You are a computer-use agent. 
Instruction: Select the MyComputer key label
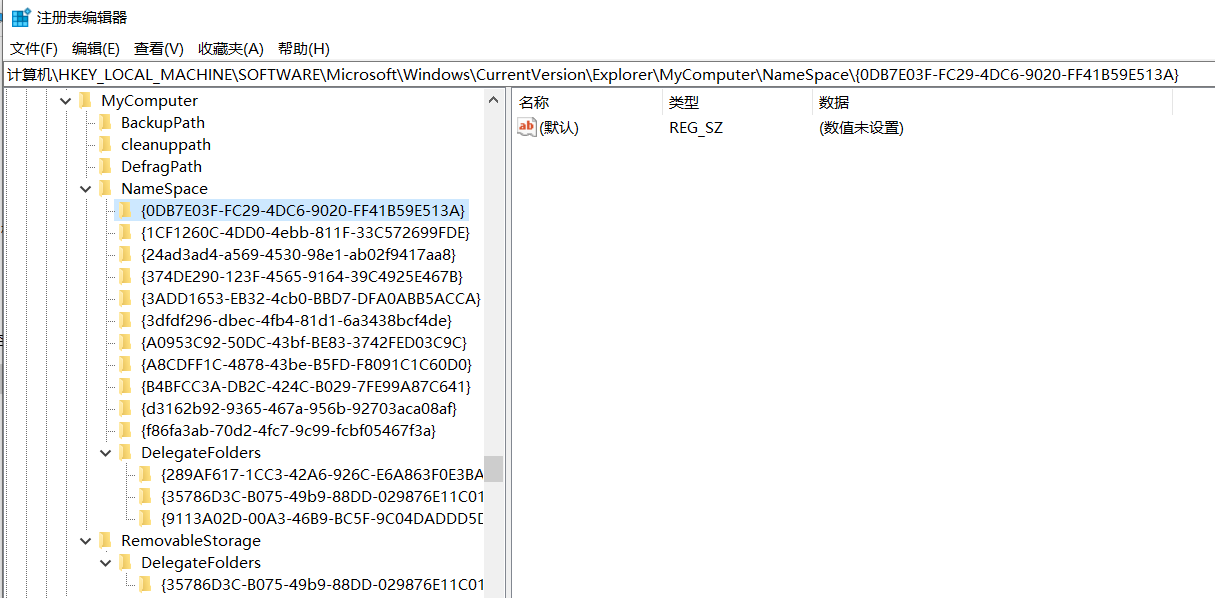pos(150,101)
